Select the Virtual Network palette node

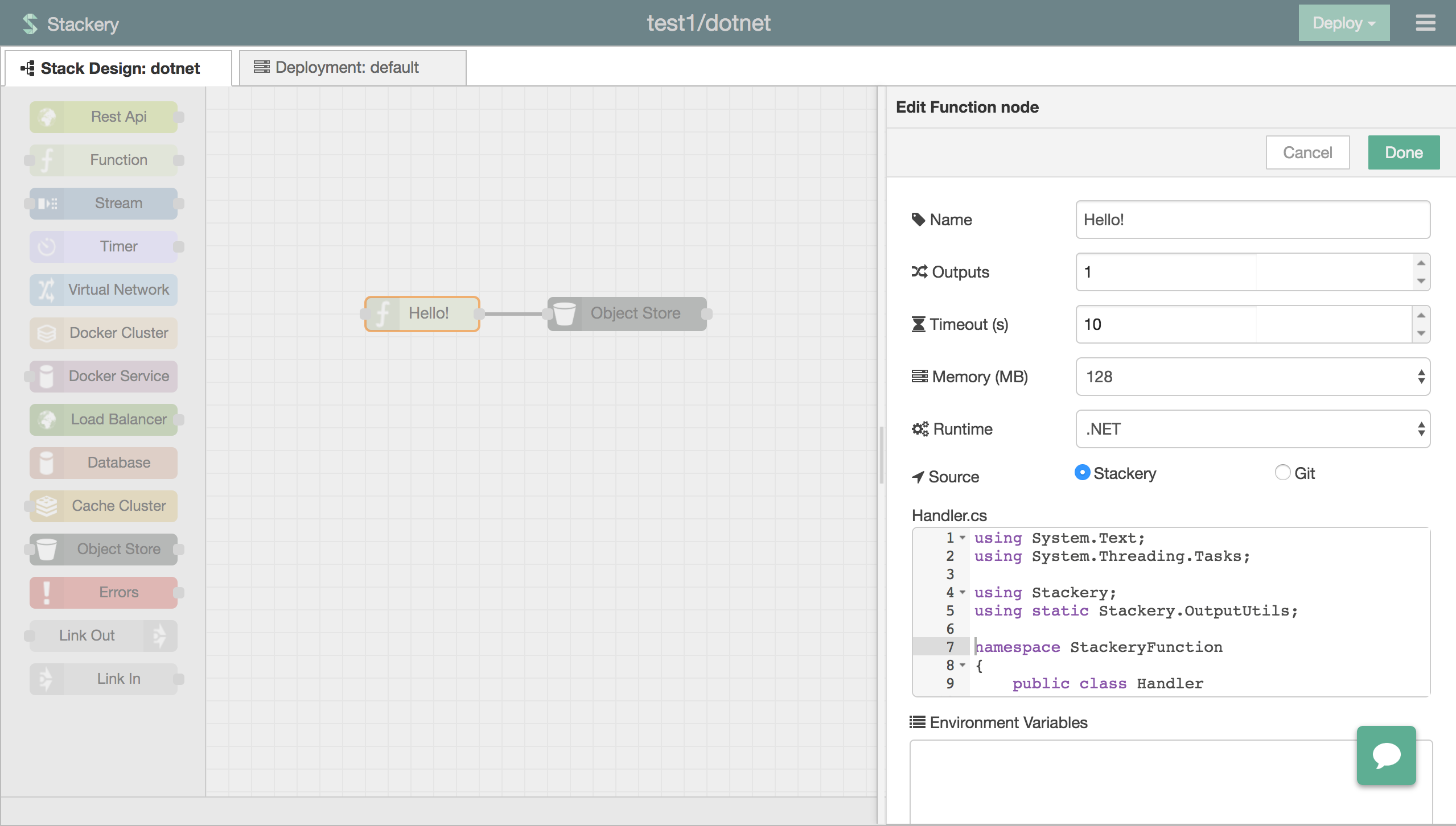coord(104,290)
